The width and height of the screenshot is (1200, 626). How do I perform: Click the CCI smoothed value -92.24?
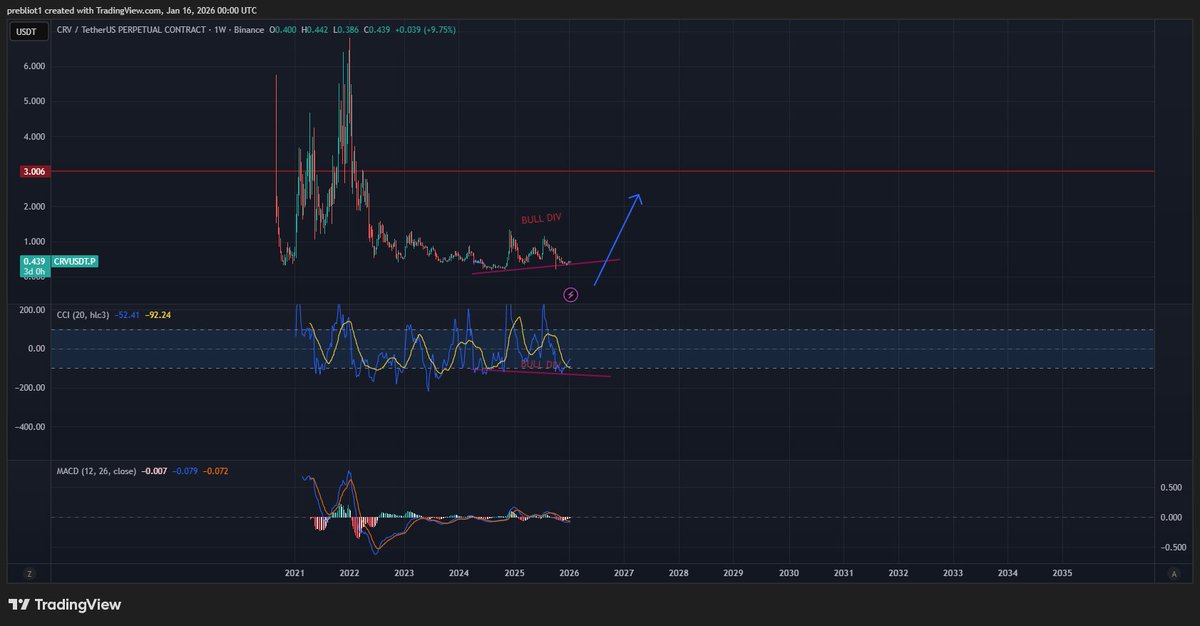pyautogui.click(x=159, y=314)
